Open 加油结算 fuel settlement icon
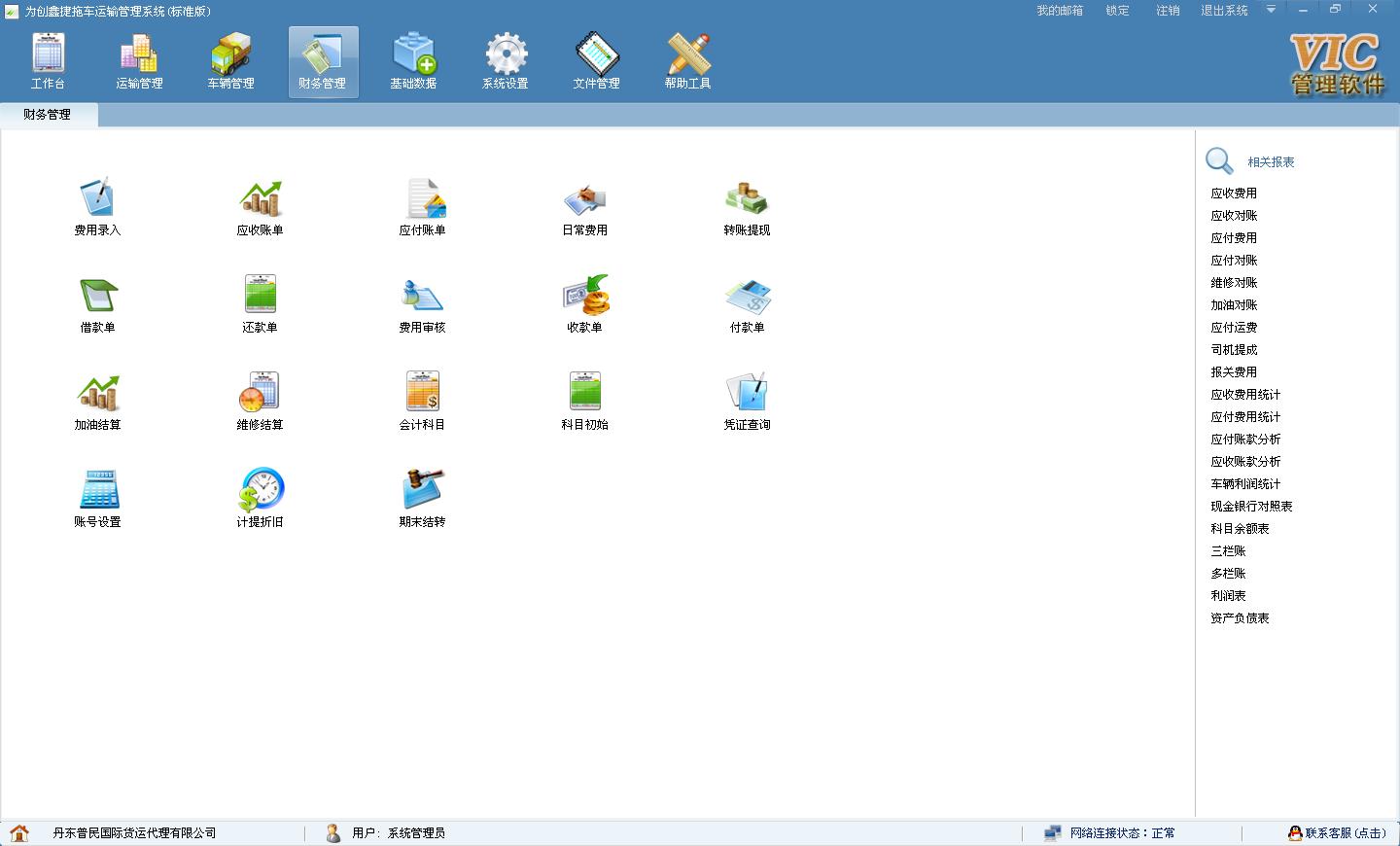Image resolution: width=1400 pixels, height=846 pixels. tap(97, 402)
